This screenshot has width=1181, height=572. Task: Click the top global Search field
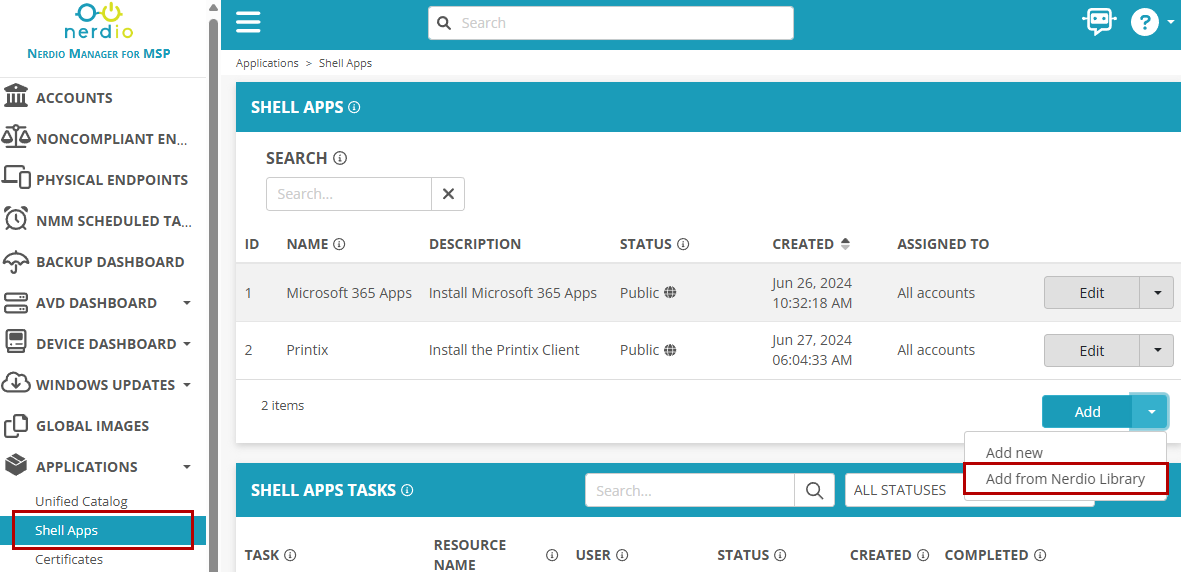point(611,23)
